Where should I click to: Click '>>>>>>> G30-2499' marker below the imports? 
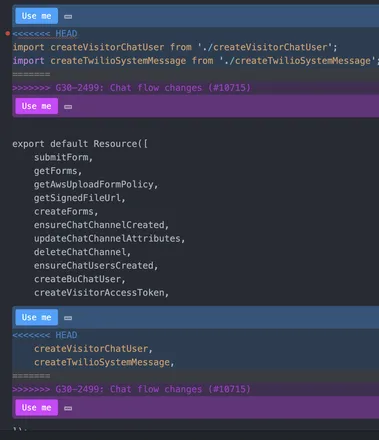131,88
